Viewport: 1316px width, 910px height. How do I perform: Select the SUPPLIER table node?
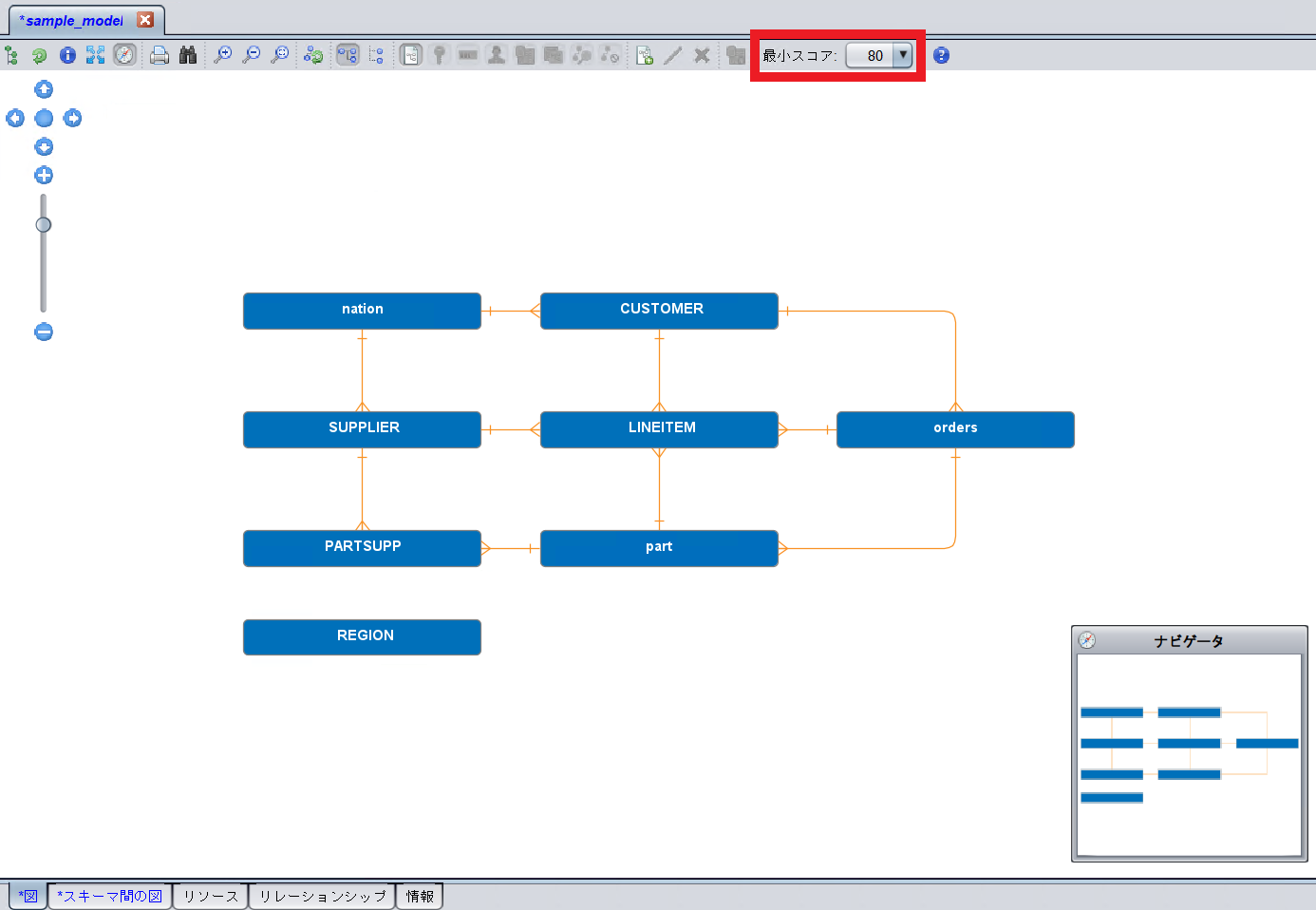click(x=362, y=429)
